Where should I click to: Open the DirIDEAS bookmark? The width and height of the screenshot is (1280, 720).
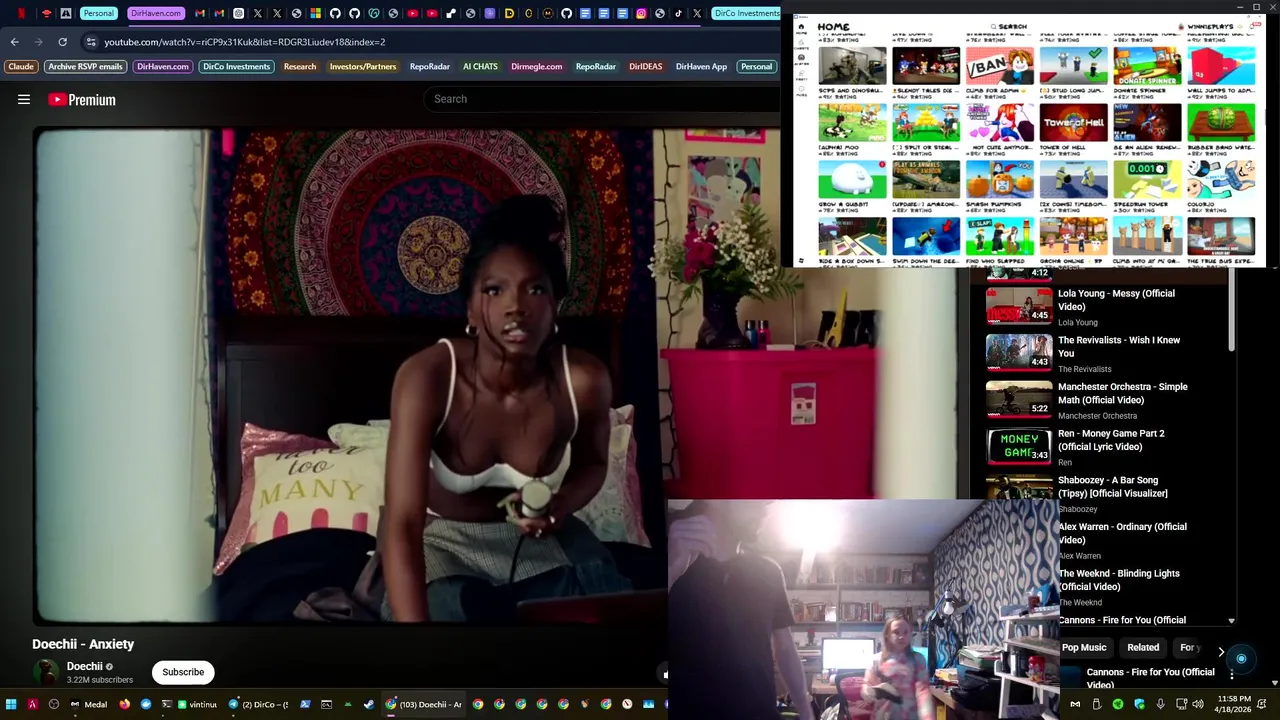tap(645, 66)
